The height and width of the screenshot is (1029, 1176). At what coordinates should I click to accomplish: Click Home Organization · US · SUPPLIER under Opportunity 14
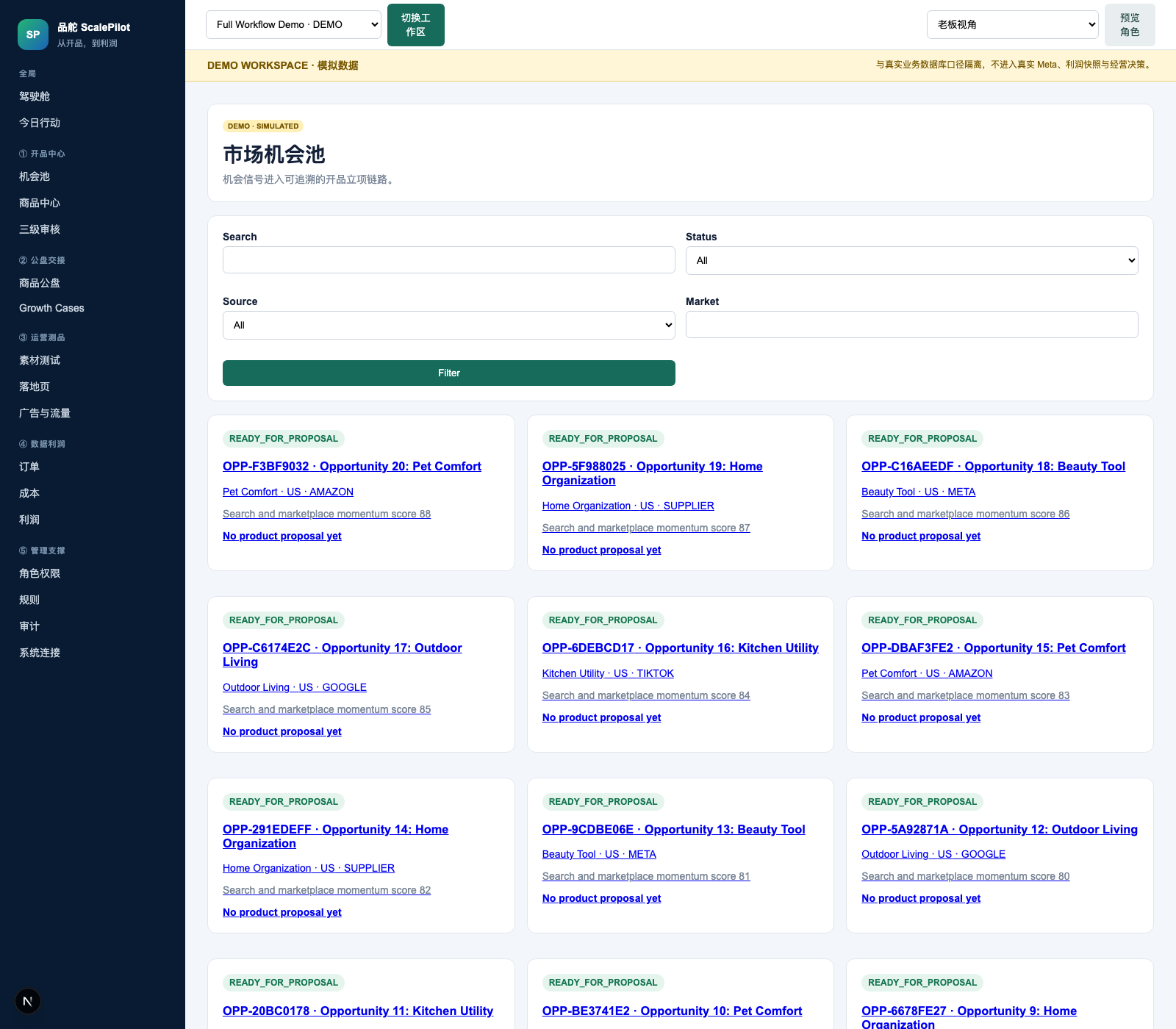point(309,868)
